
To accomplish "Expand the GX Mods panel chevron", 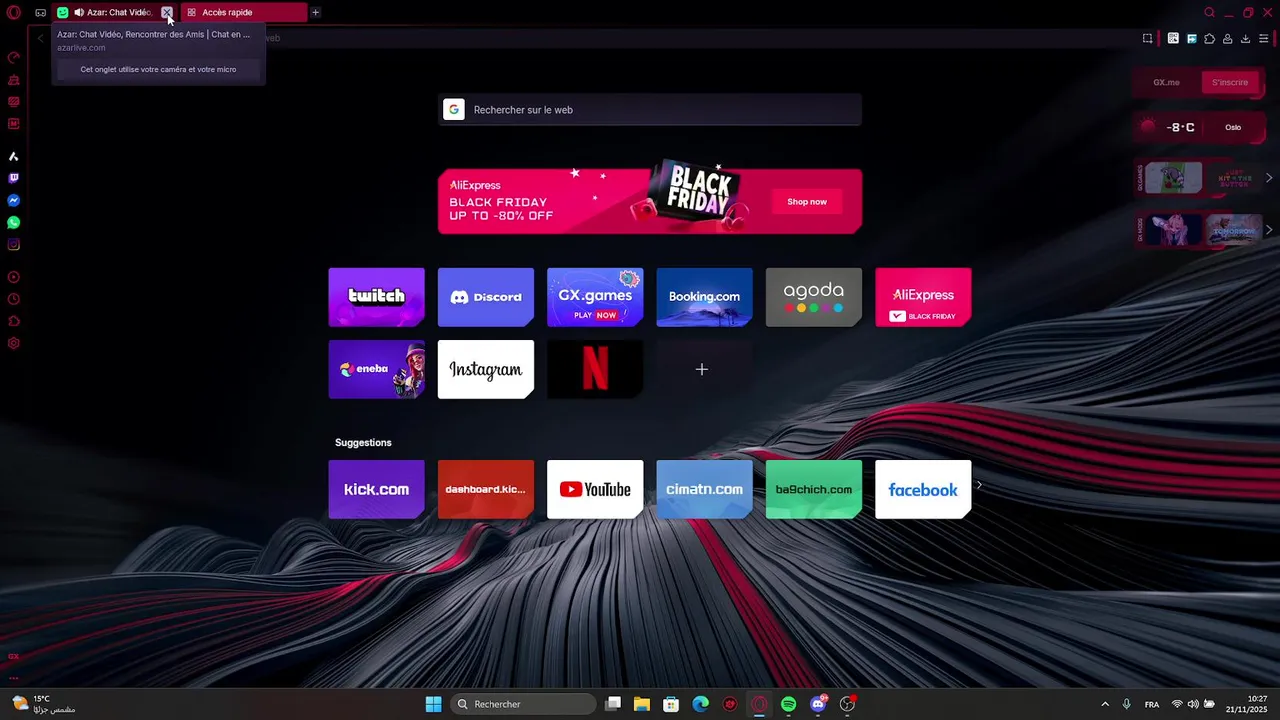I will (x=1269, y=230).
